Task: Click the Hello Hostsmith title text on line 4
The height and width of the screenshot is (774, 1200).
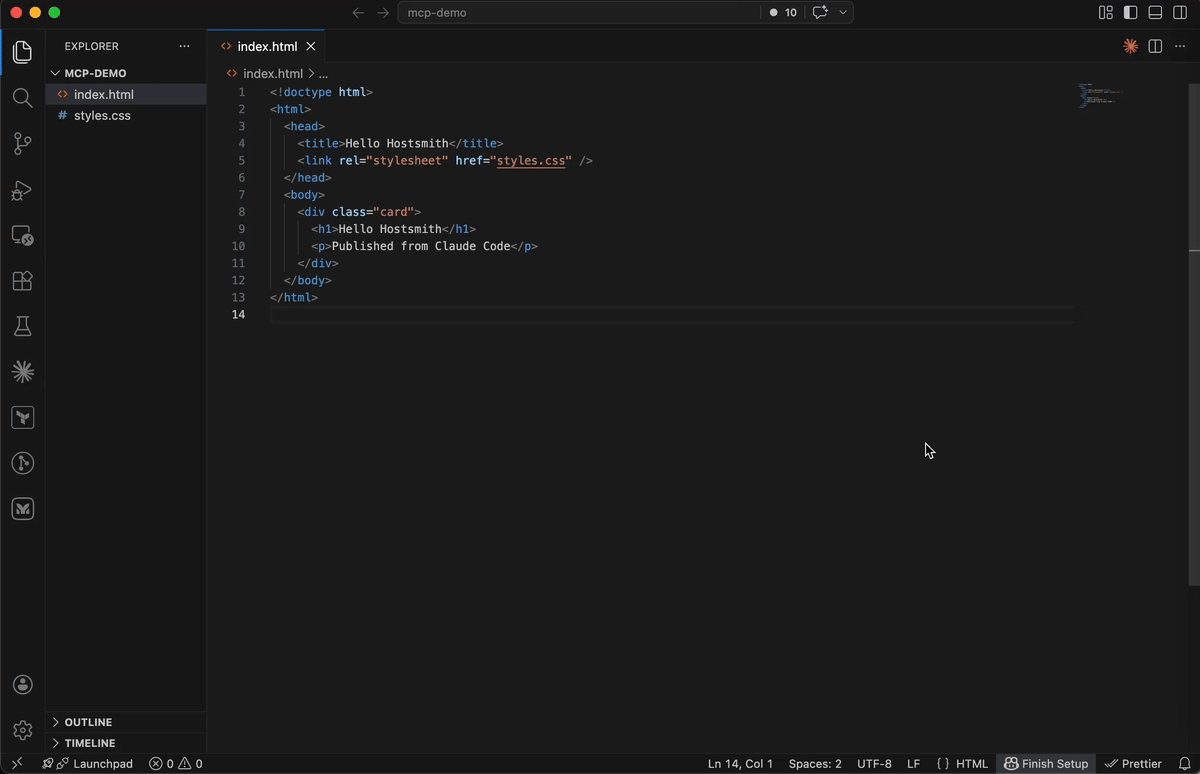Action: (x=397, y=143)
